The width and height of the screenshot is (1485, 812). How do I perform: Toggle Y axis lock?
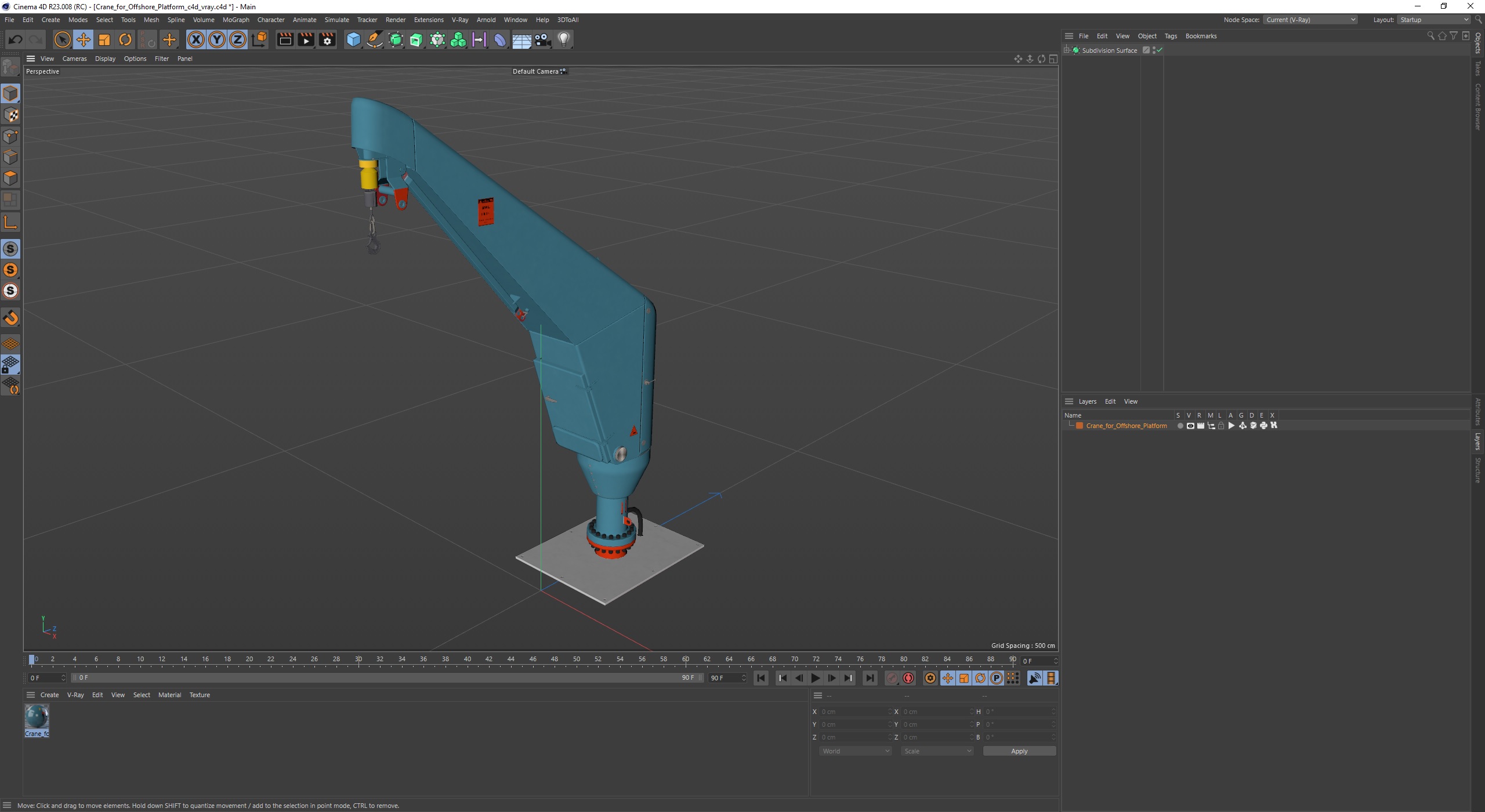[x=217, y=39]
